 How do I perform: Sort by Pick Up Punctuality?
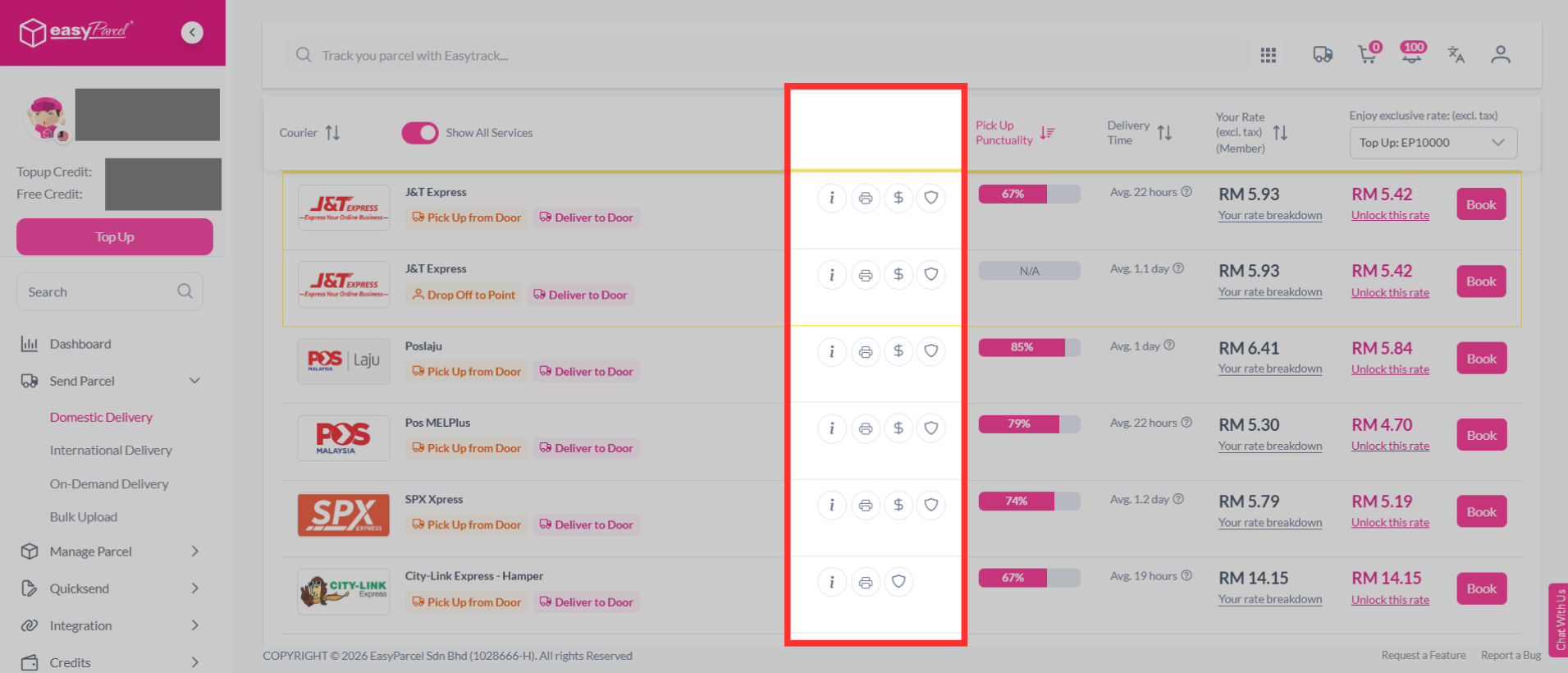coord(1015,133)
